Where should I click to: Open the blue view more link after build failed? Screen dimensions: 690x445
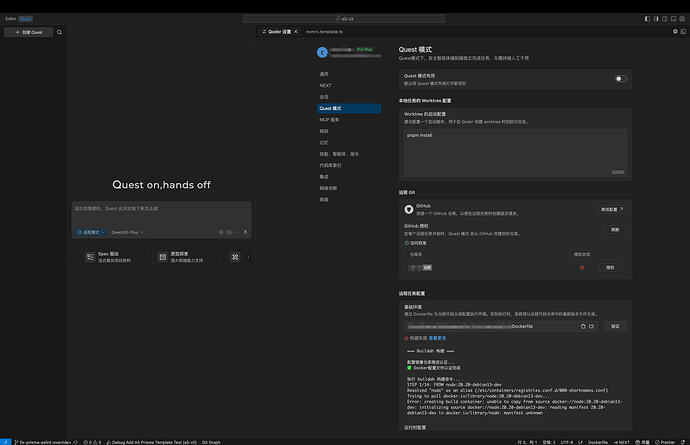(437, 338)
